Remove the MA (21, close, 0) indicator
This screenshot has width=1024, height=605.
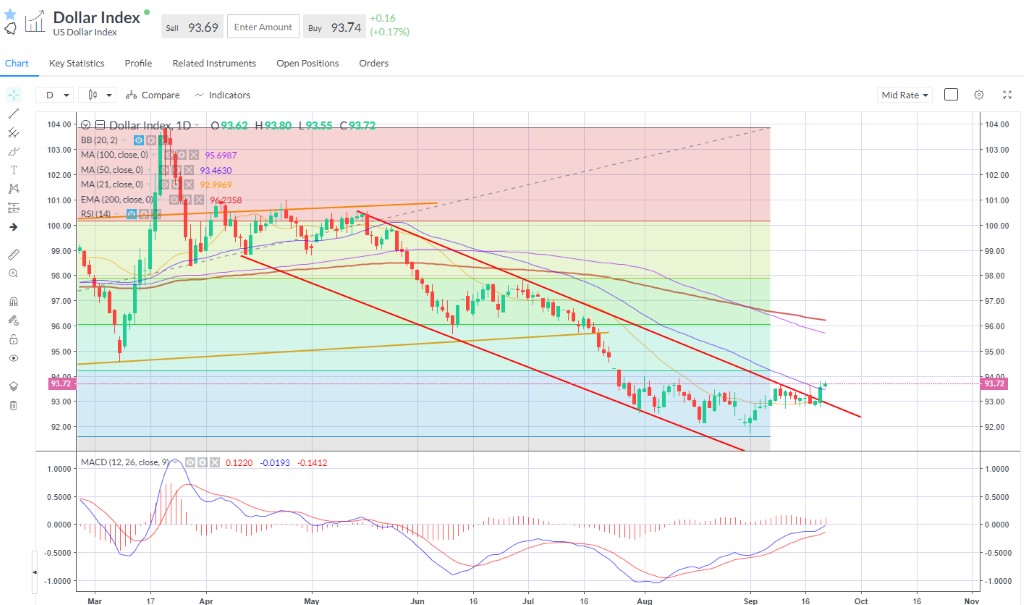189,185
